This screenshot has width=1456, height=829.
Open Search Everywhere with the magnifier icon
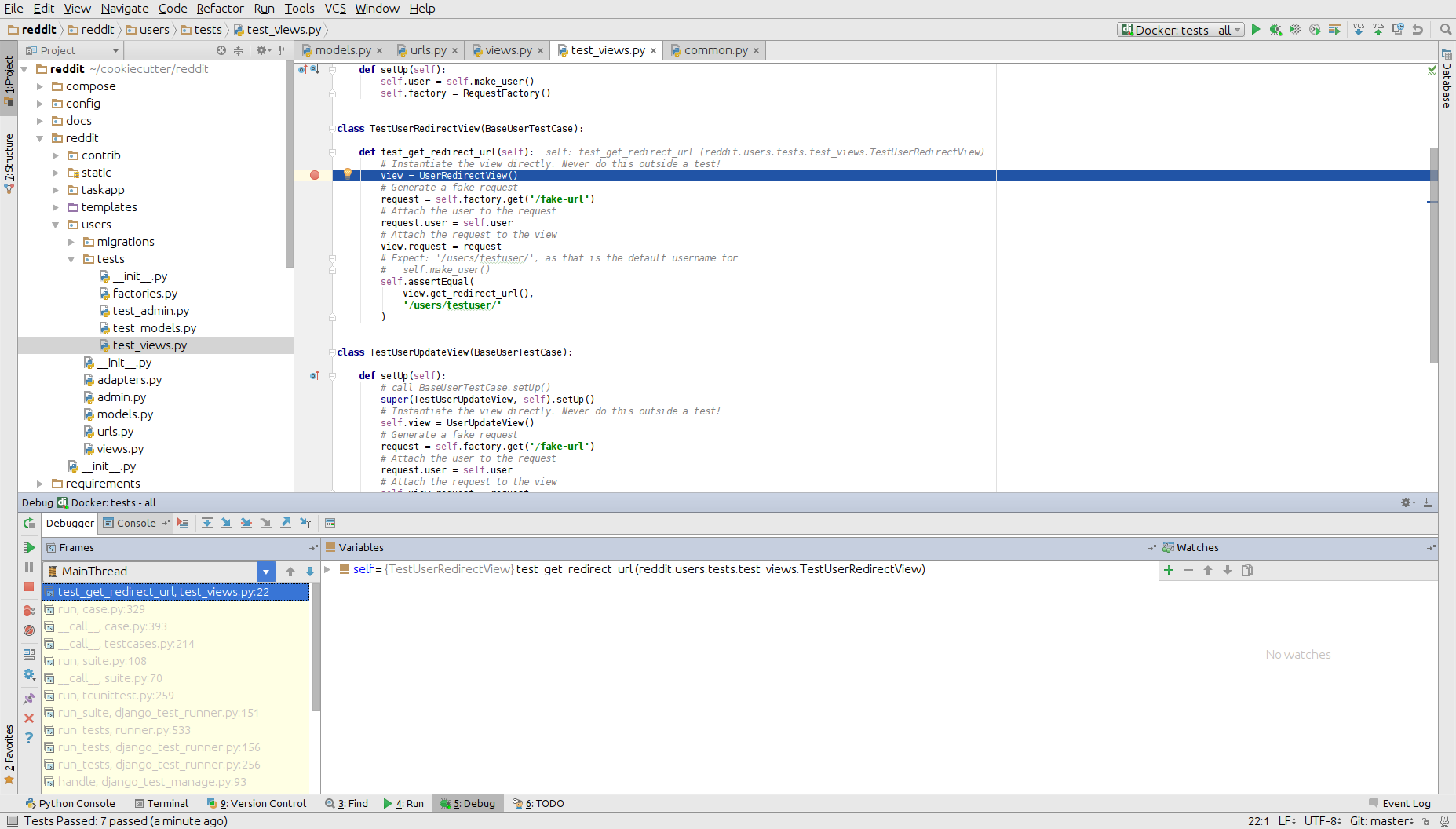[x=1445, y=29]
